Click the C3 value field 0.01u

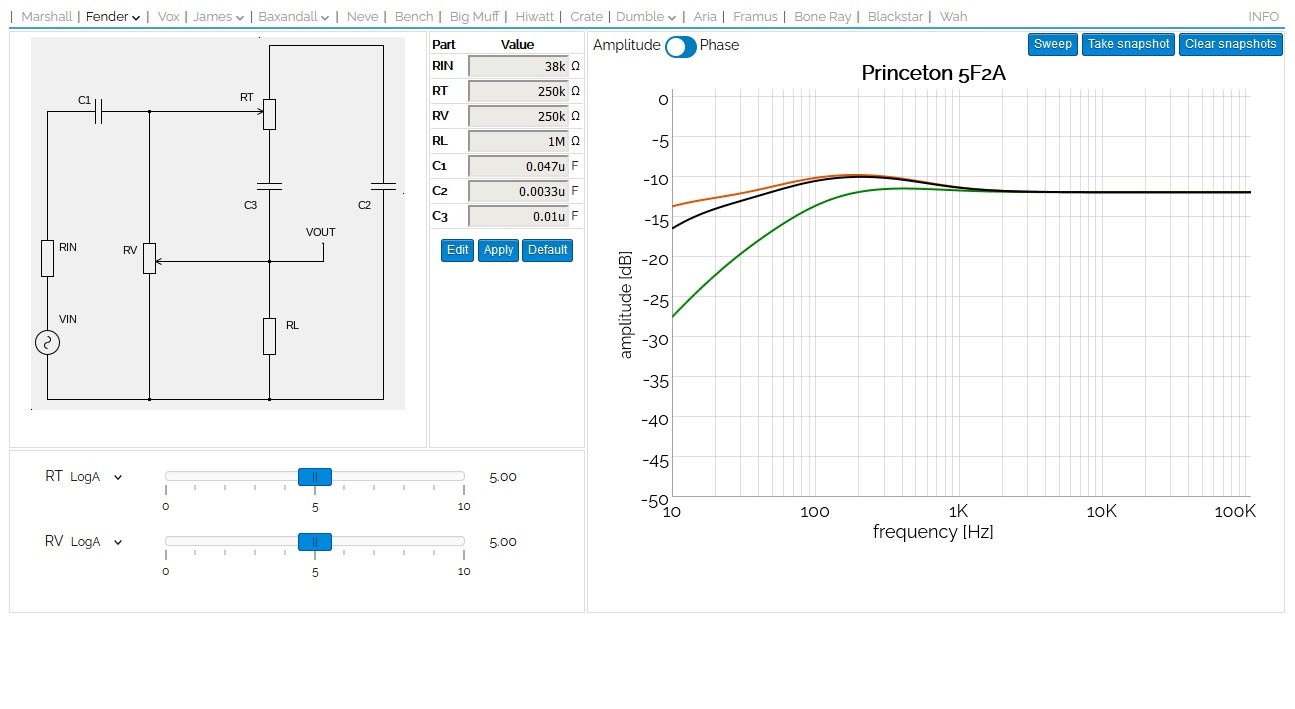[518, 216]
